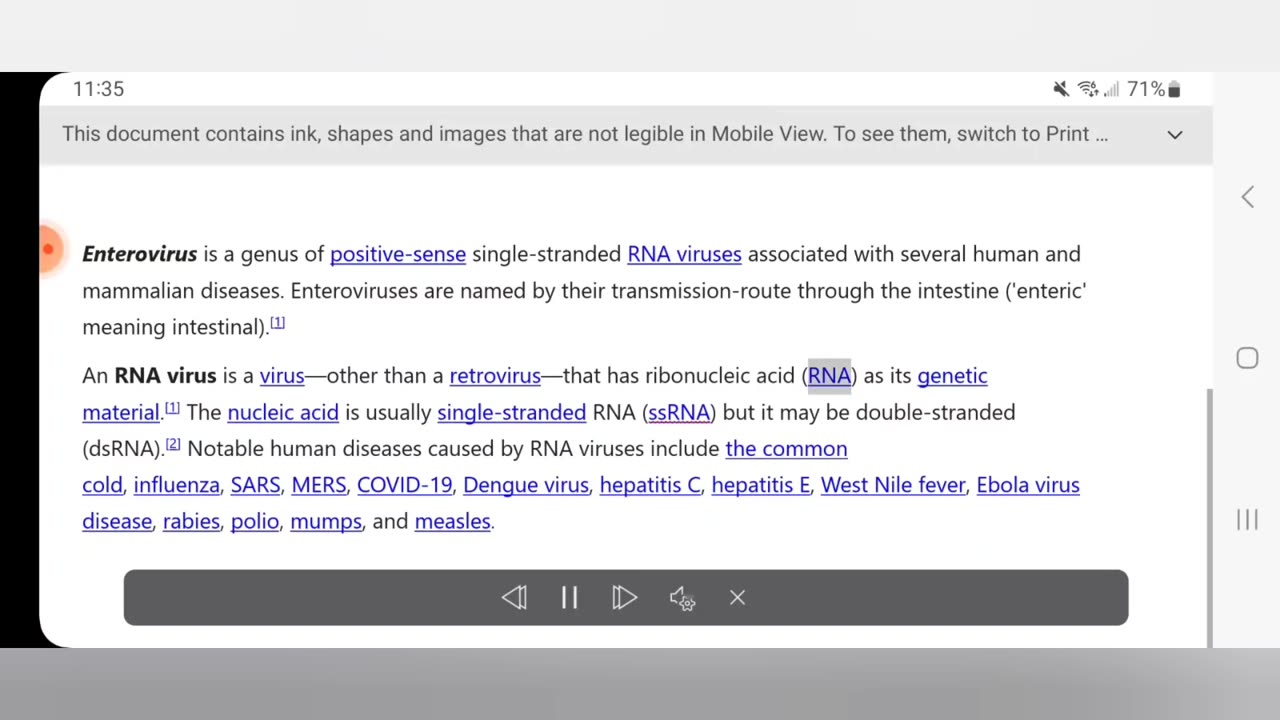Open the measles link
Screen dimensions: 1280x720
pos(452,521)
